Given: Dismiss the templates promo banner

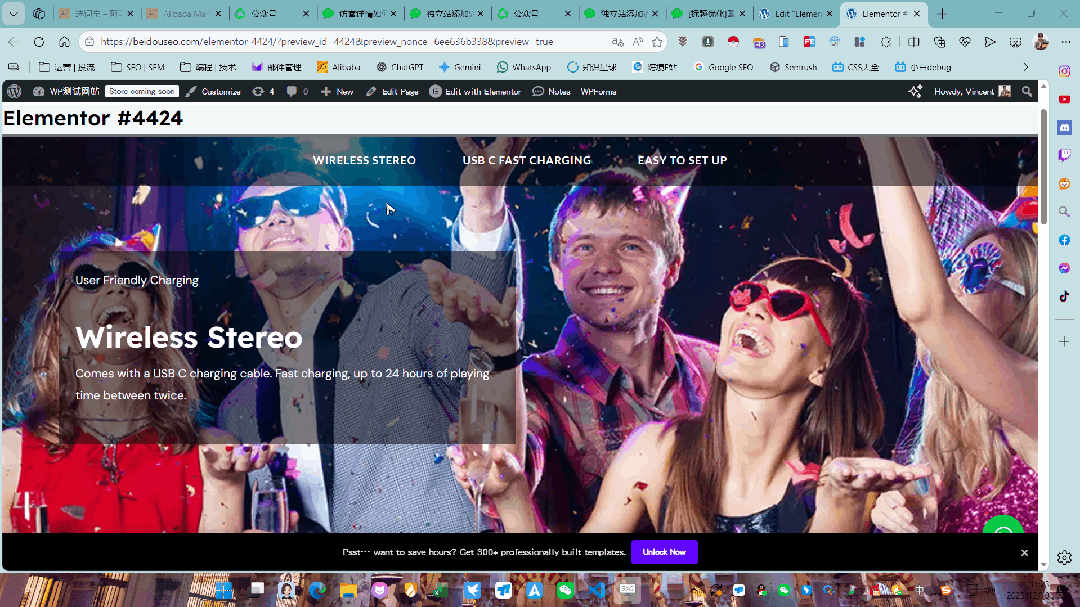Looking at the screenshot, I should tap(1024, 553).
